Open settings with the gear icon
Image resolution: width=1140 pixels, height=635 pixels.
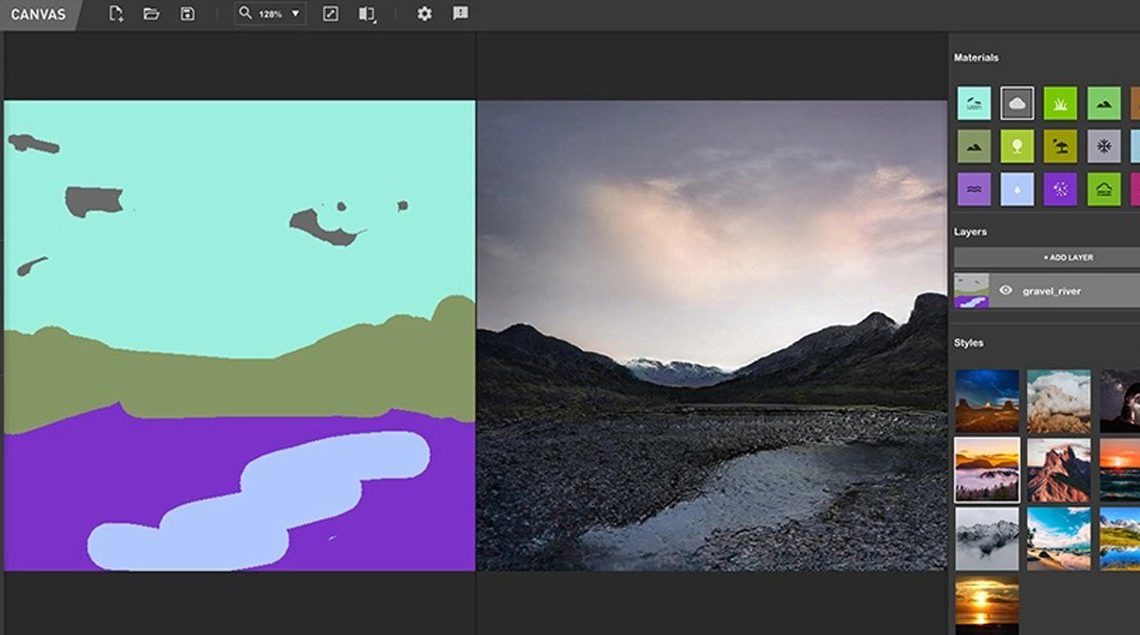click(424, 14)
